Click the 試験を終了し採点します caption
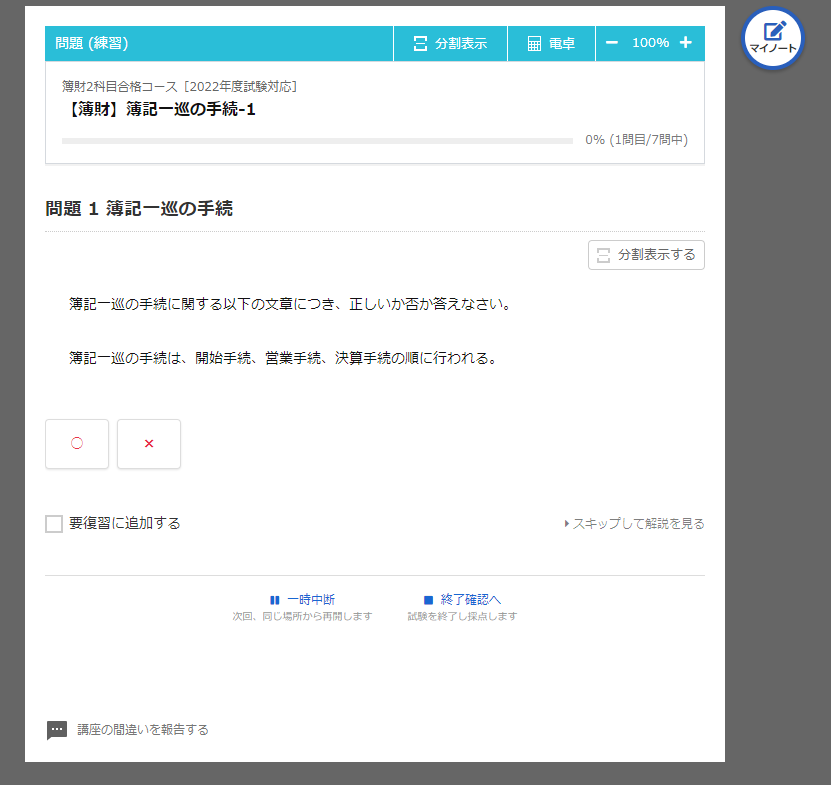Viewport: 831px width, 785px height. coord(462,616)
